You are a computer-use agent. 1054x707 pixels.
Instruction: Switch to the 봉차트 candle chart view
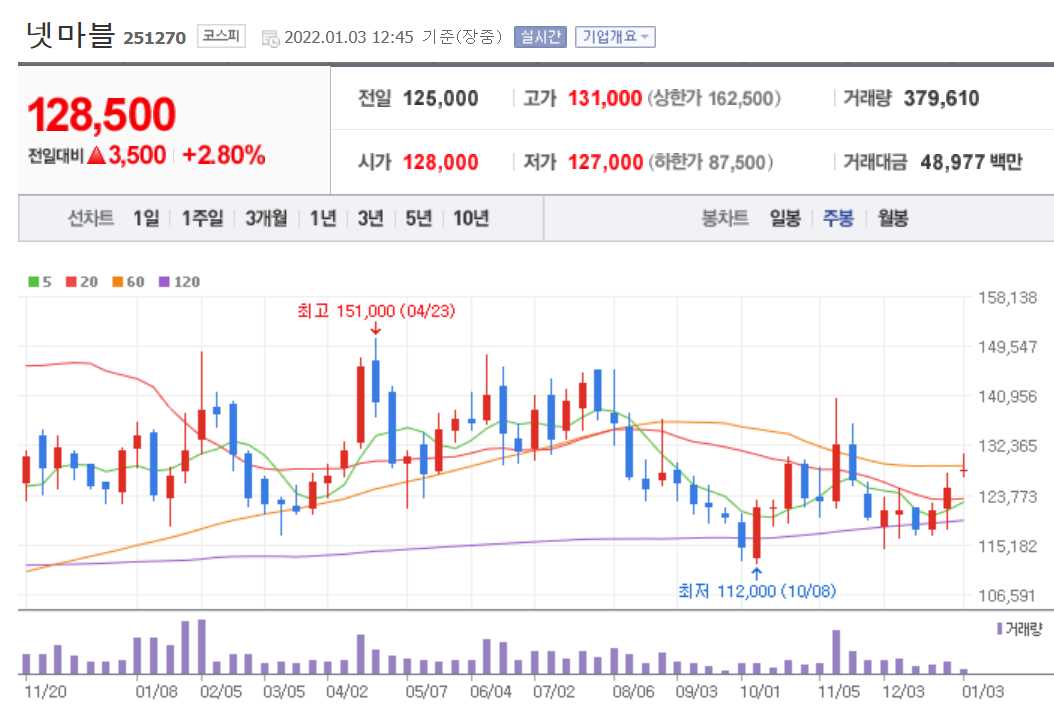(727, 218)
